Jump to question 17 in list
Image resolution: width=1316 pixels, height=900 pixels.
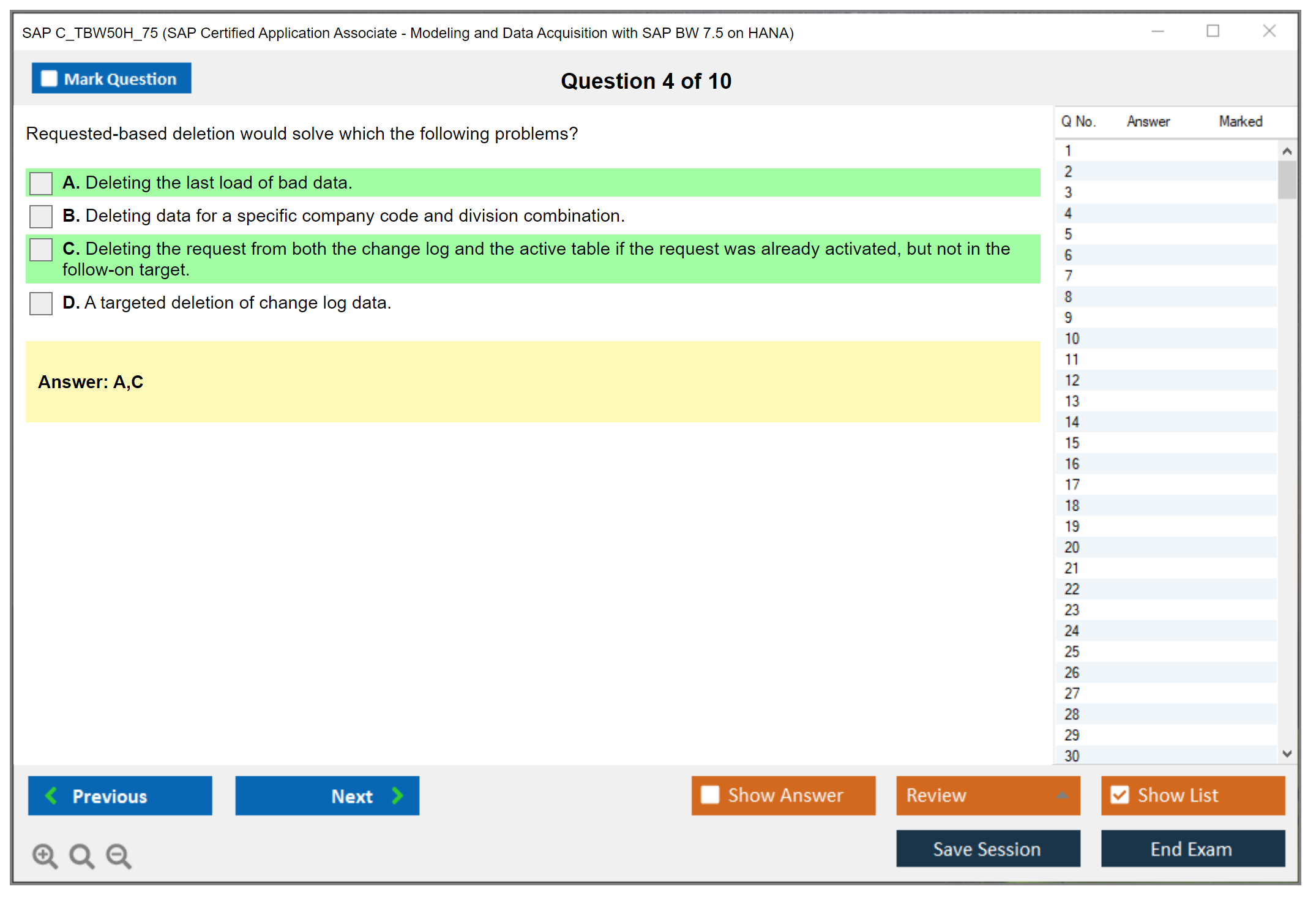point(1072,484)
